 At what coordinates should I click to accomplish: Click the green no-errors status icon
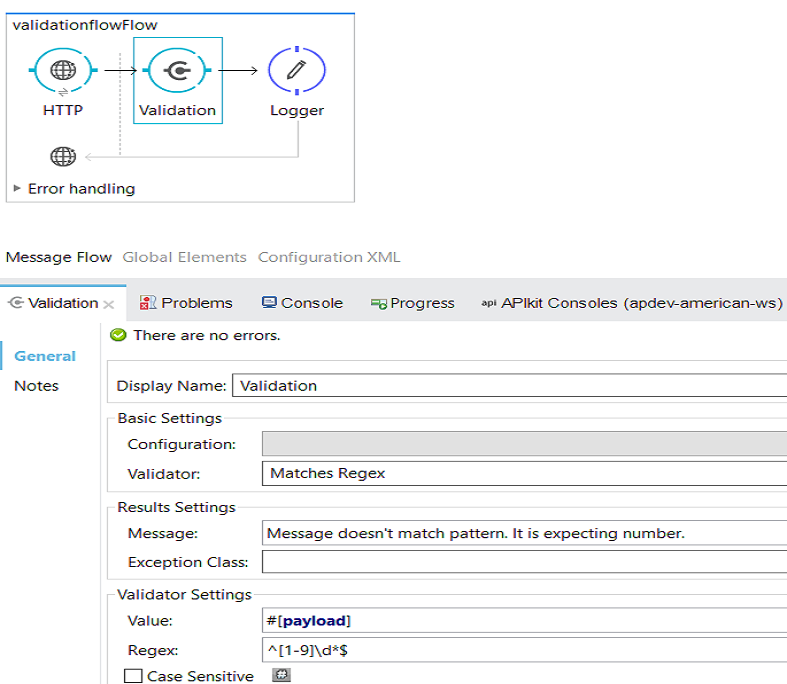click(119, 335)
